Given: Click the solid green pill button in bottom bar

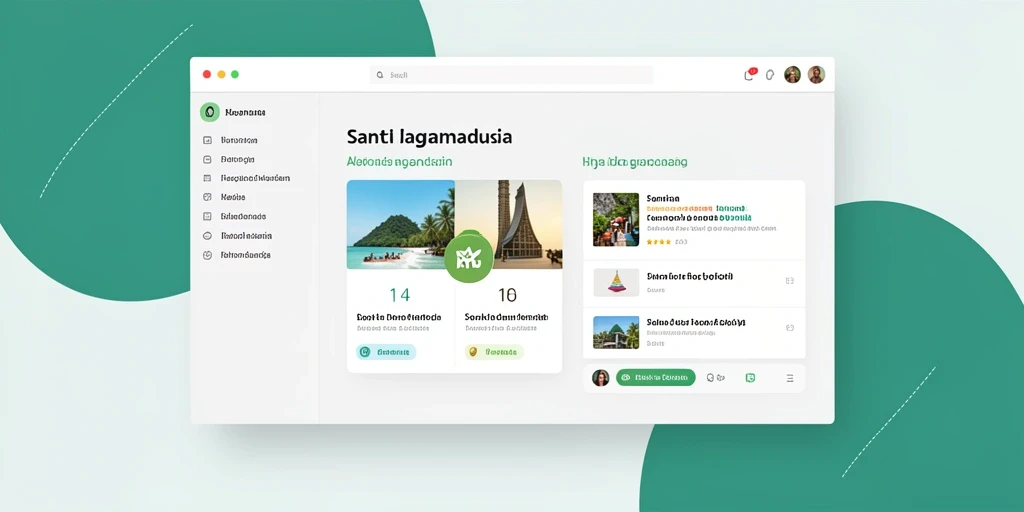Looking at the screenshot, I should coord(656,377).
